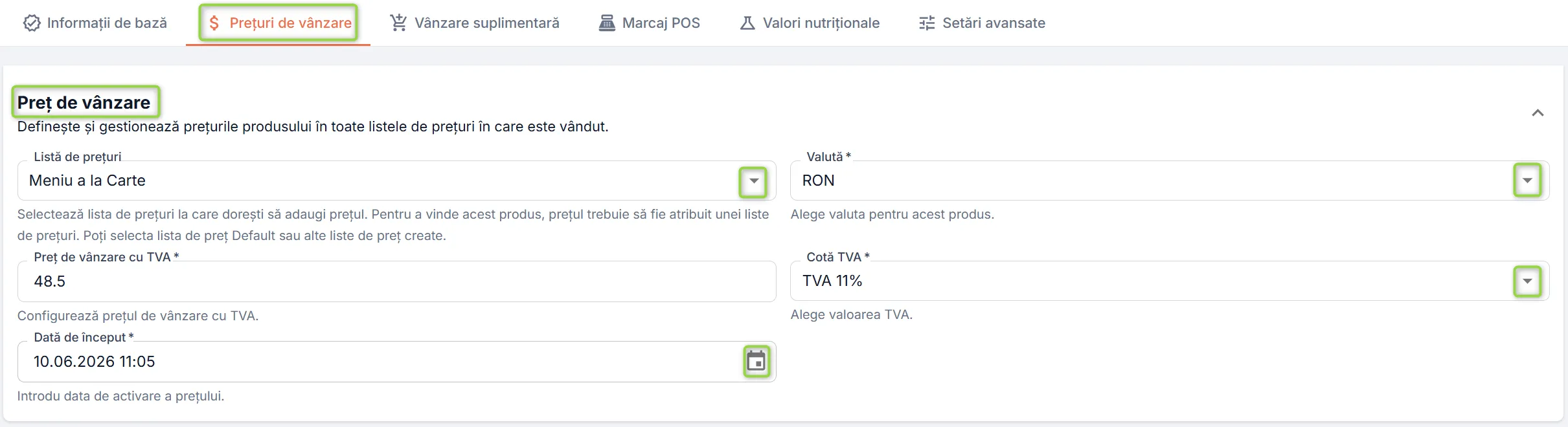Image resolution: width=1568 pixels, height=427 pixels.
Task: Expand the Listă de prețuri dropdown arrow
Action: [x=753, y=181]
